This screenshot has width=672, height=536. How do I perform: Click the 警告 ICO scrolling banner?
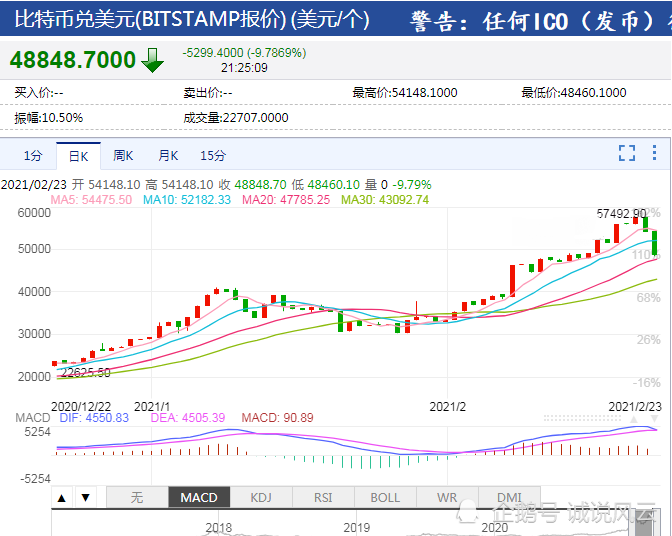click(x=540, y=21)
